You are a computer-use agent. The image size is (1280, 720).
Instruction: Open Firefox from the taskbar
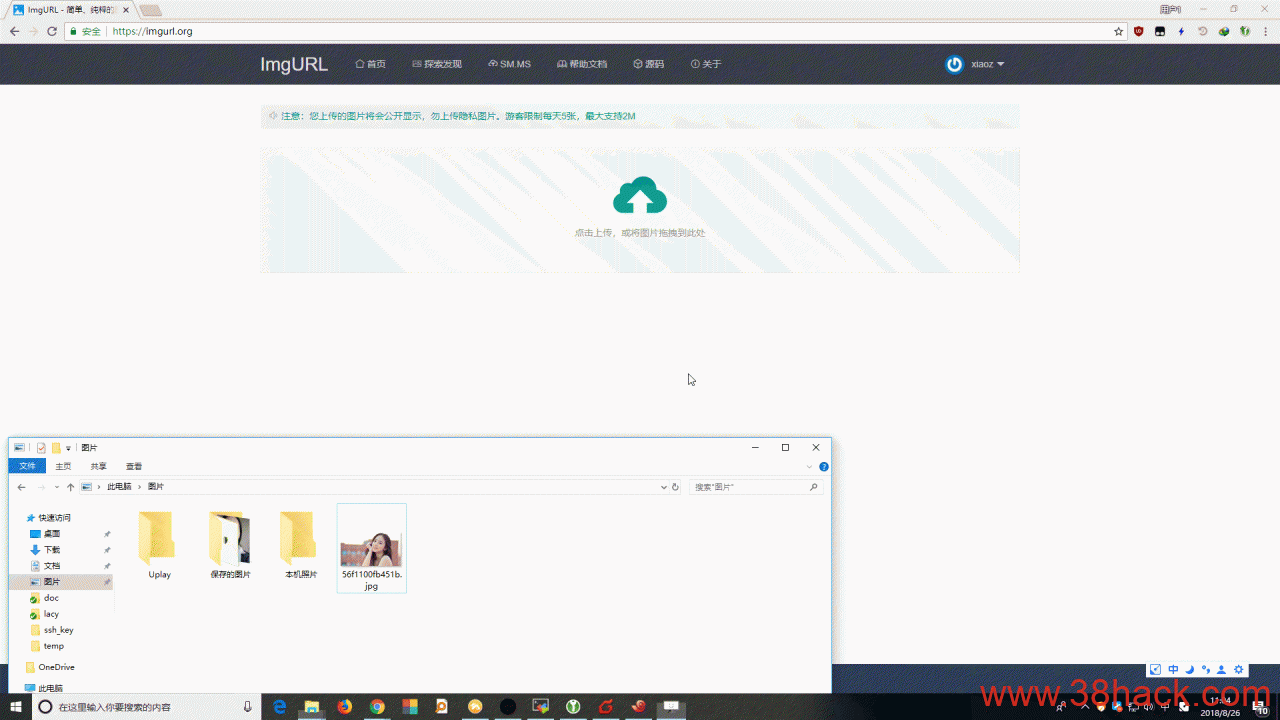point(344,707)
